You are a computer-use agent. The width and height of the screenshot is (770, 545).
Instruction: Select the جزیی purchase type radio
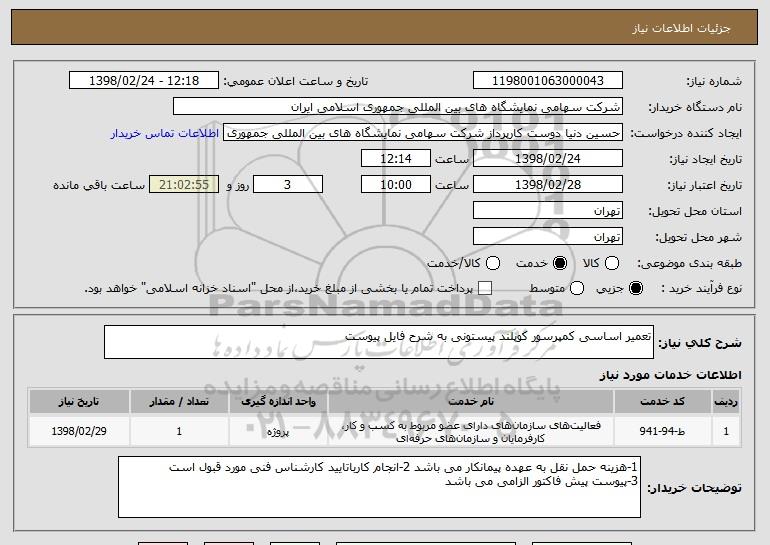[635, 288]
